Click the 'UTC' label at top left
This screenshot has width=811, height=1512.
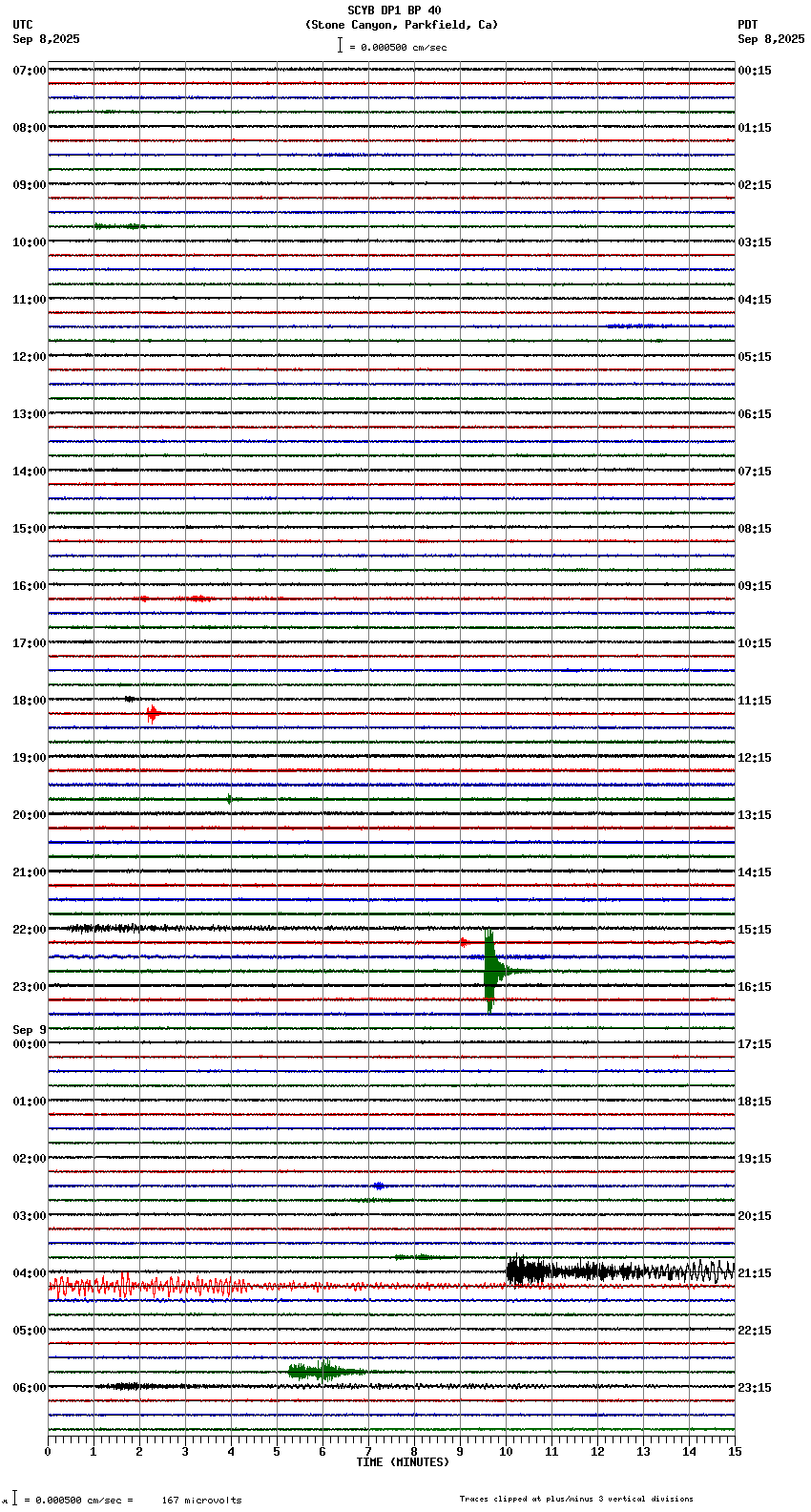pyautogui.click(x=23, y=25)
